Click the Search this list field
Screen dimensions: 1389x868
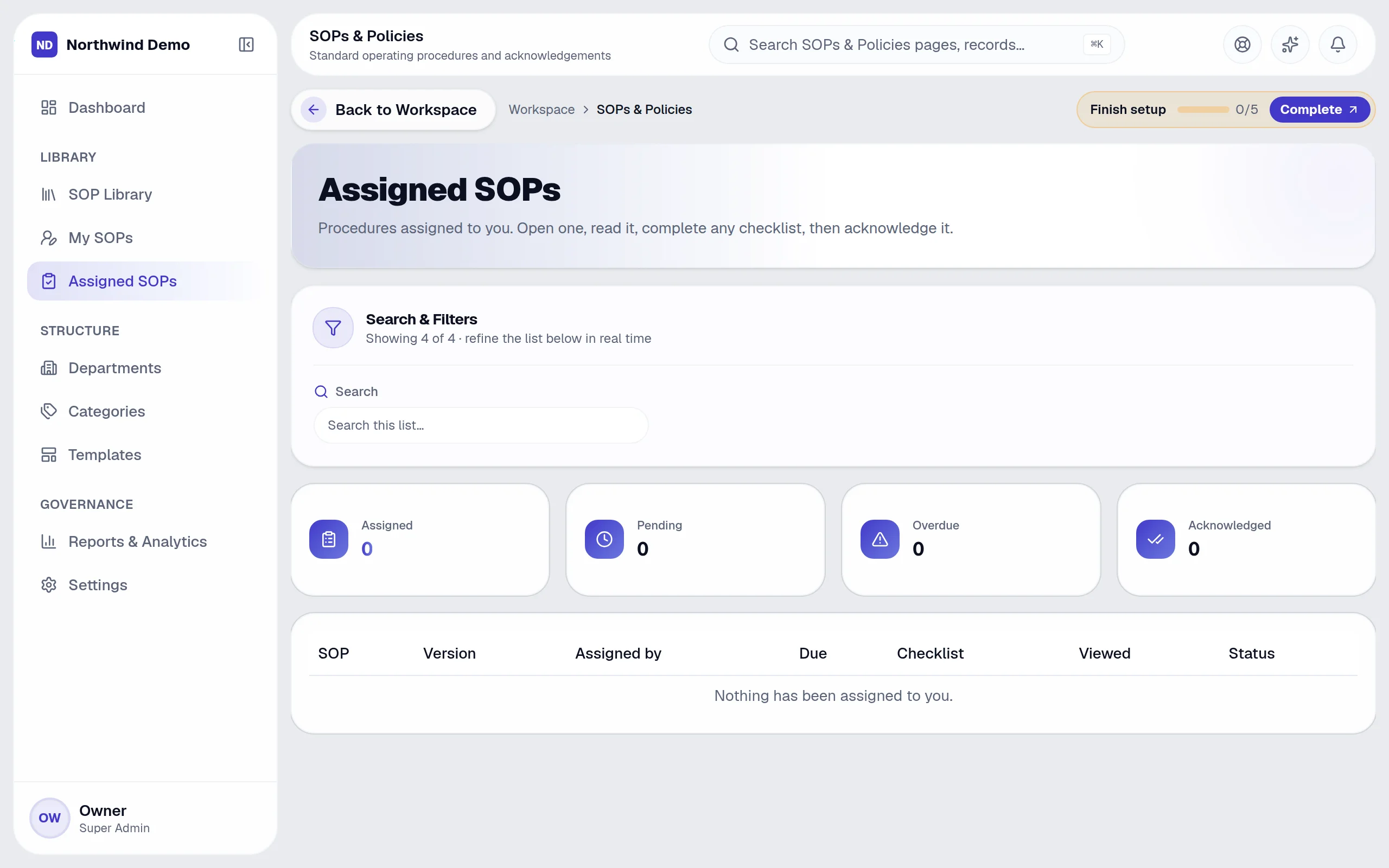(x=481, y=425)
